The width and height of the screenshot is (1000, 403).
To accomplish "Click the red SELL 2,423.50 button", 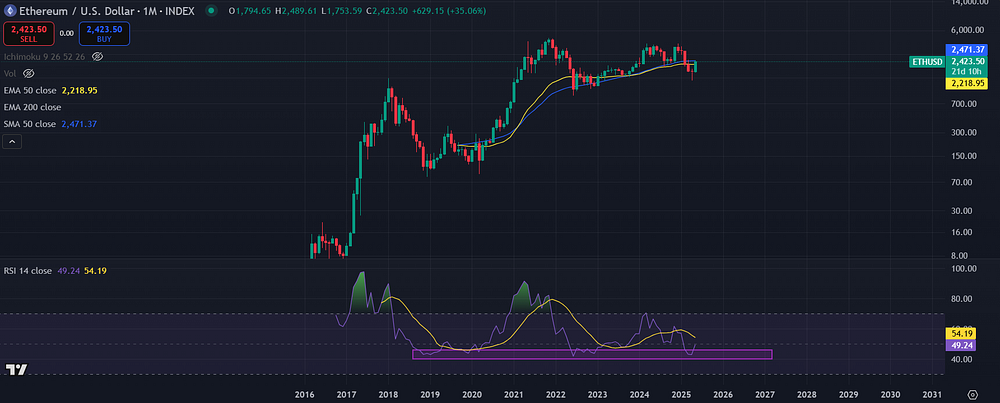I will coord(29,33).
